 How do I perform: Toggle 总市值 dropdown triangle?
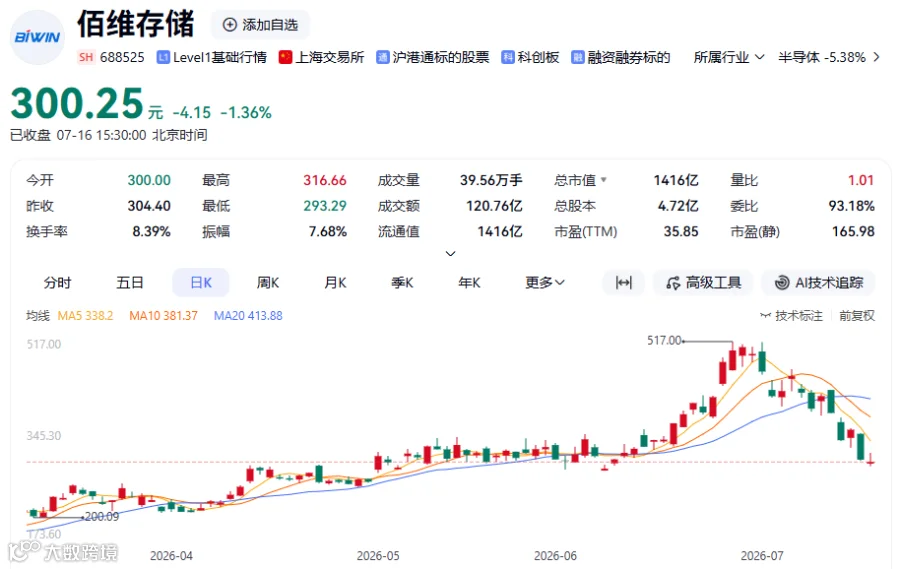click(603, 180)
